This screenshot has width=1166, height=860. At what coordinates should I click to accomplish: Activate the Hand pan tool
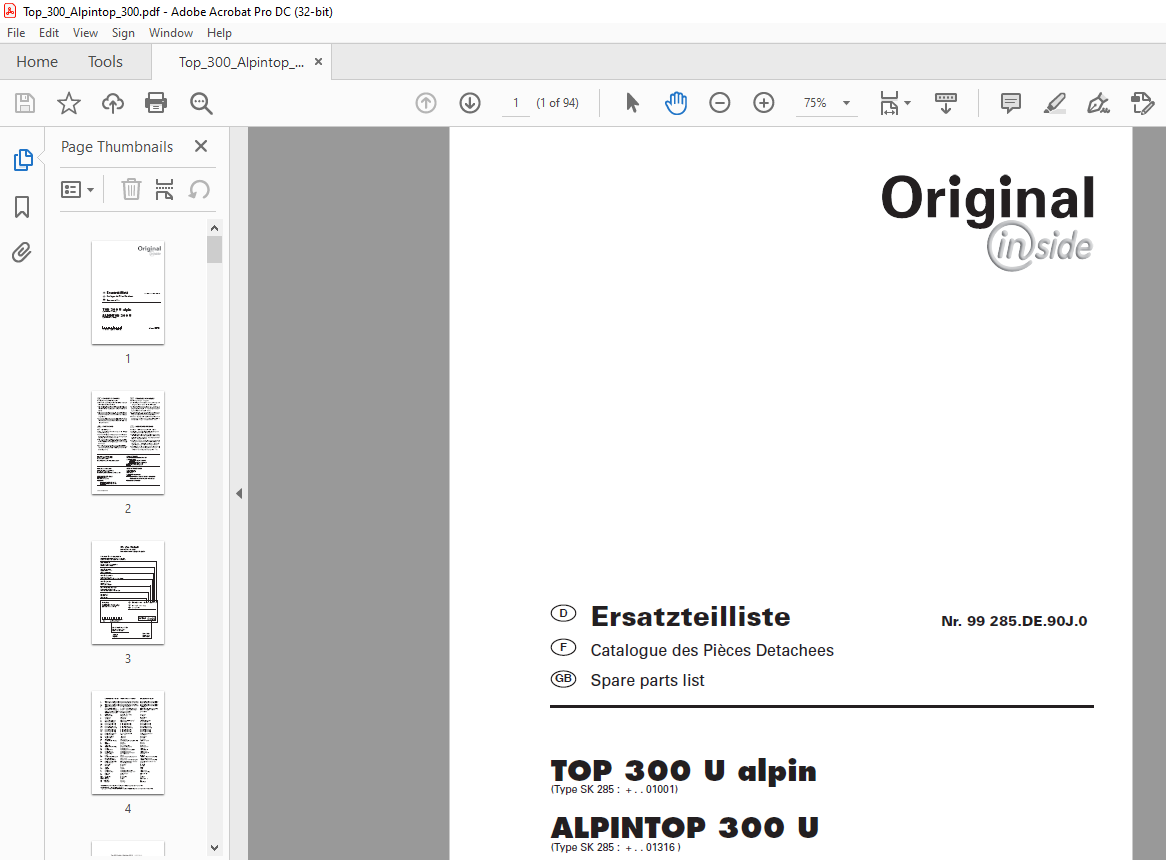click(x=676, y=103)
